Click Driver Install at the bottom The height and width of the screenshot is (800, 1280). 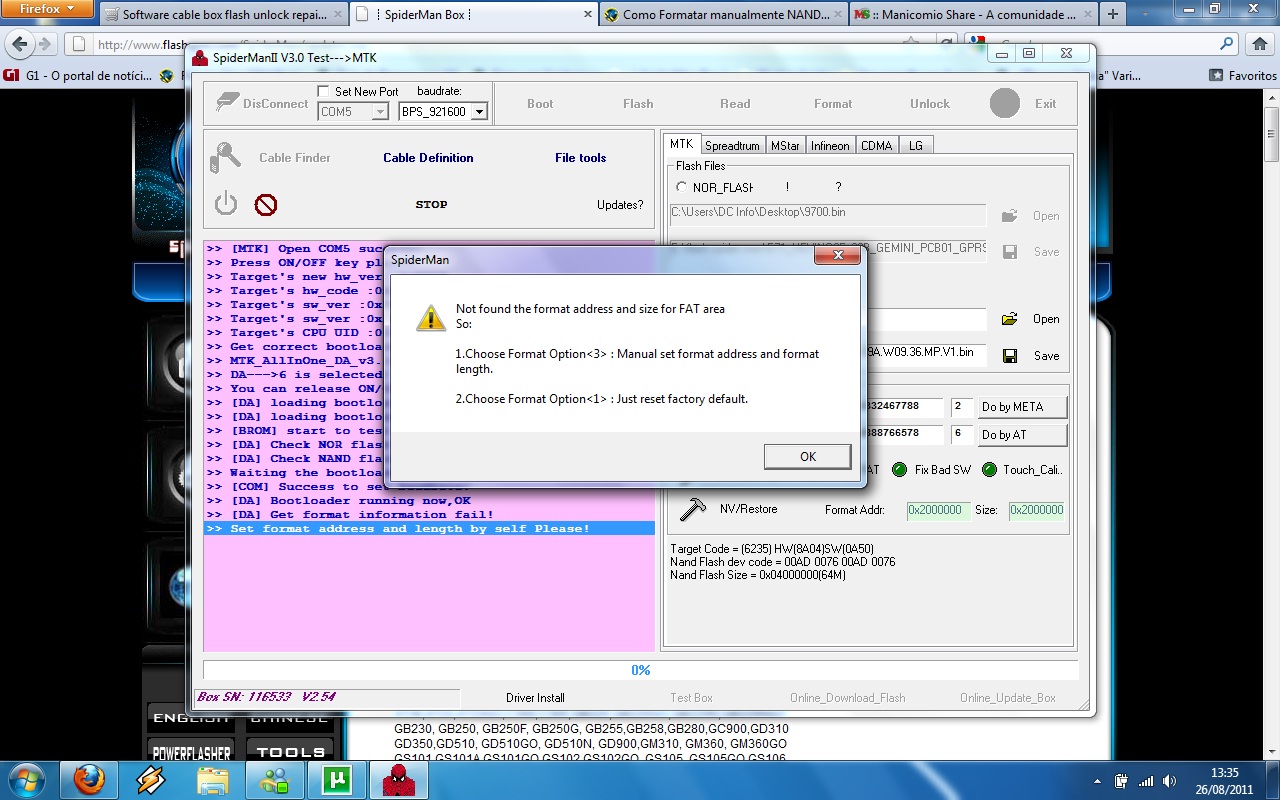point(535,698)
